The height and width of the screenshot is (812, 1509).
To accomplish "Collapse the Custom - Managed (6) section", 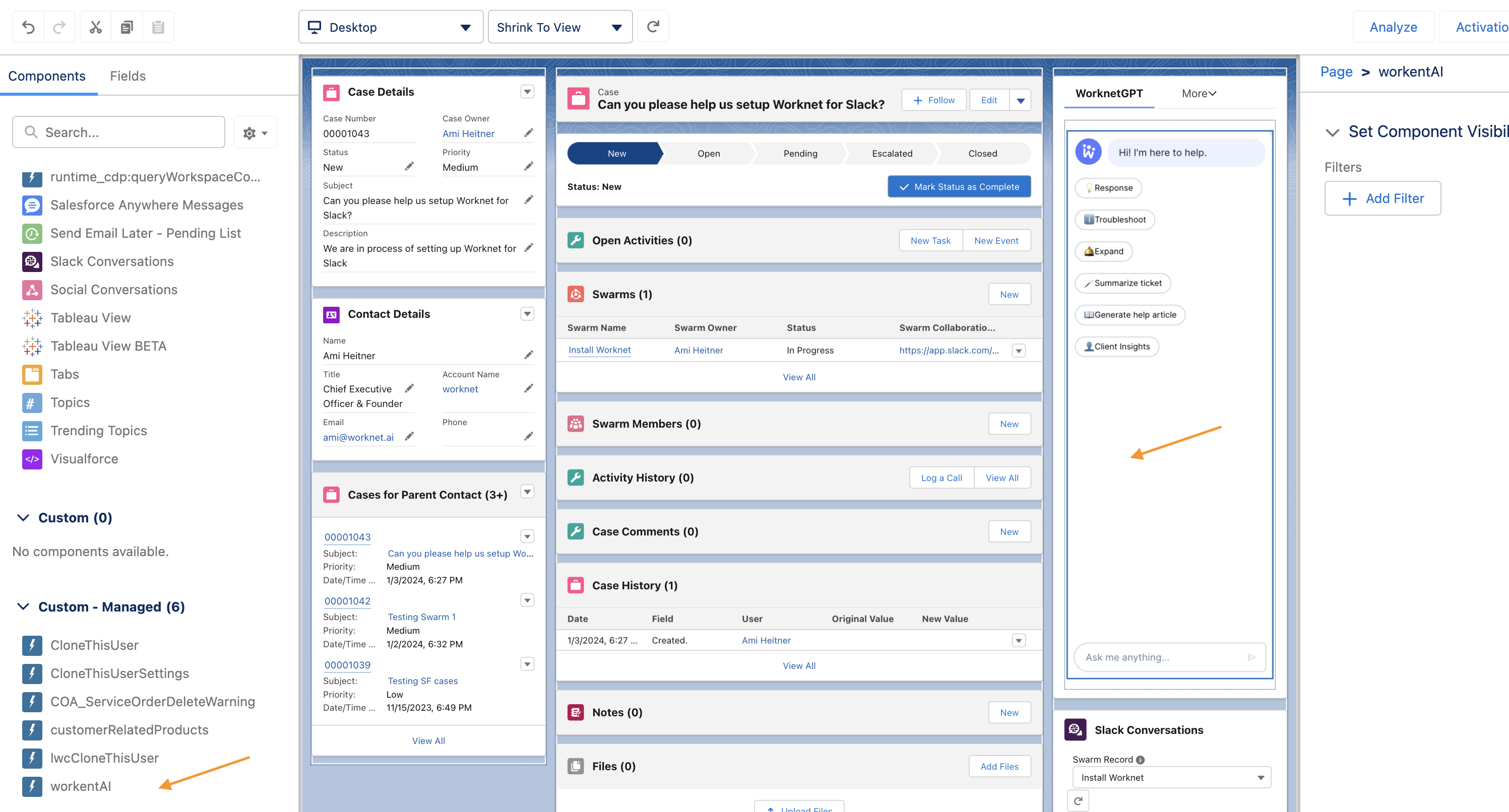I will coord(23,607).
